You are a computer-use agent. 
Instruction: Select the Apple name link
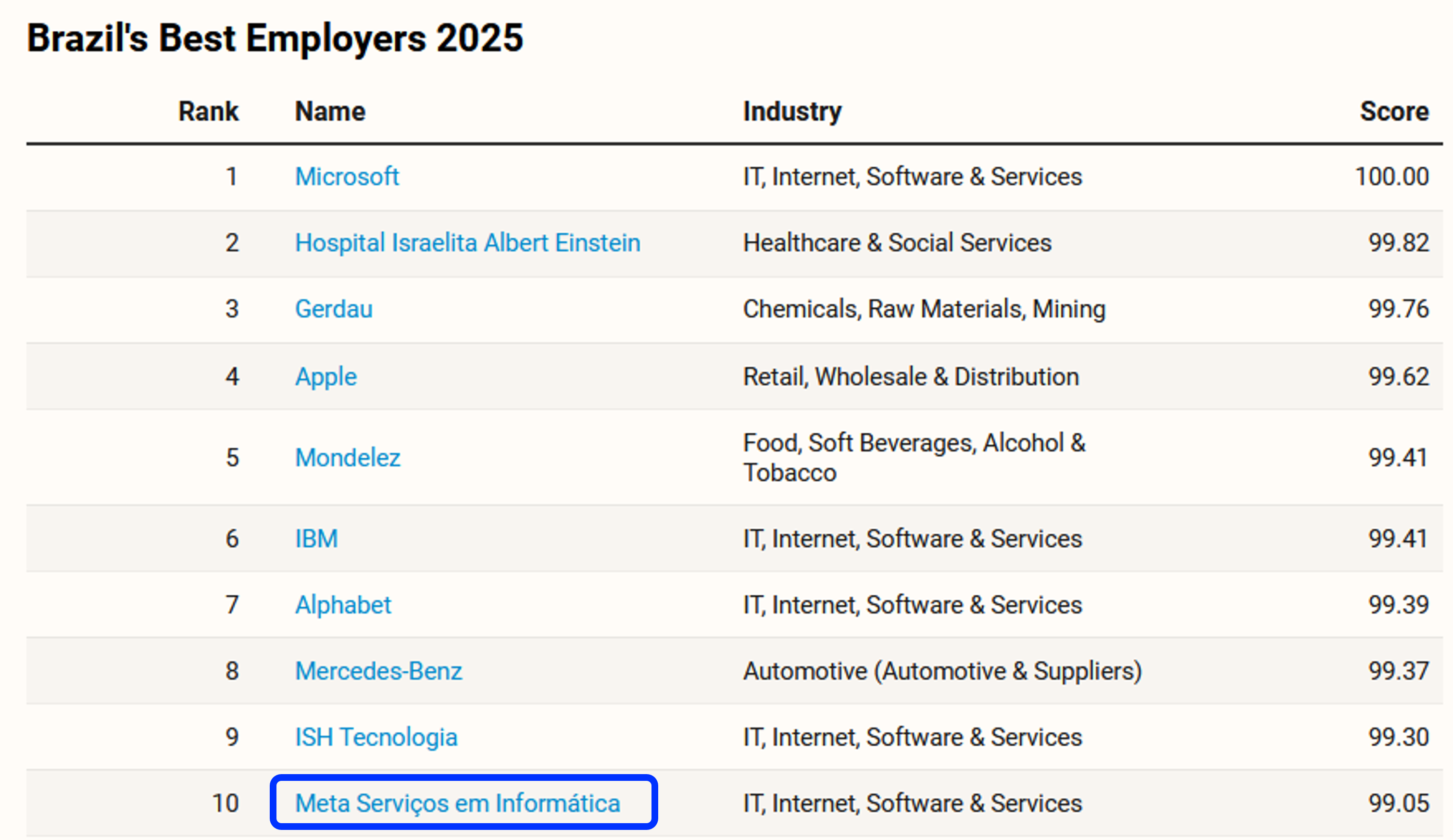(326, 376)
